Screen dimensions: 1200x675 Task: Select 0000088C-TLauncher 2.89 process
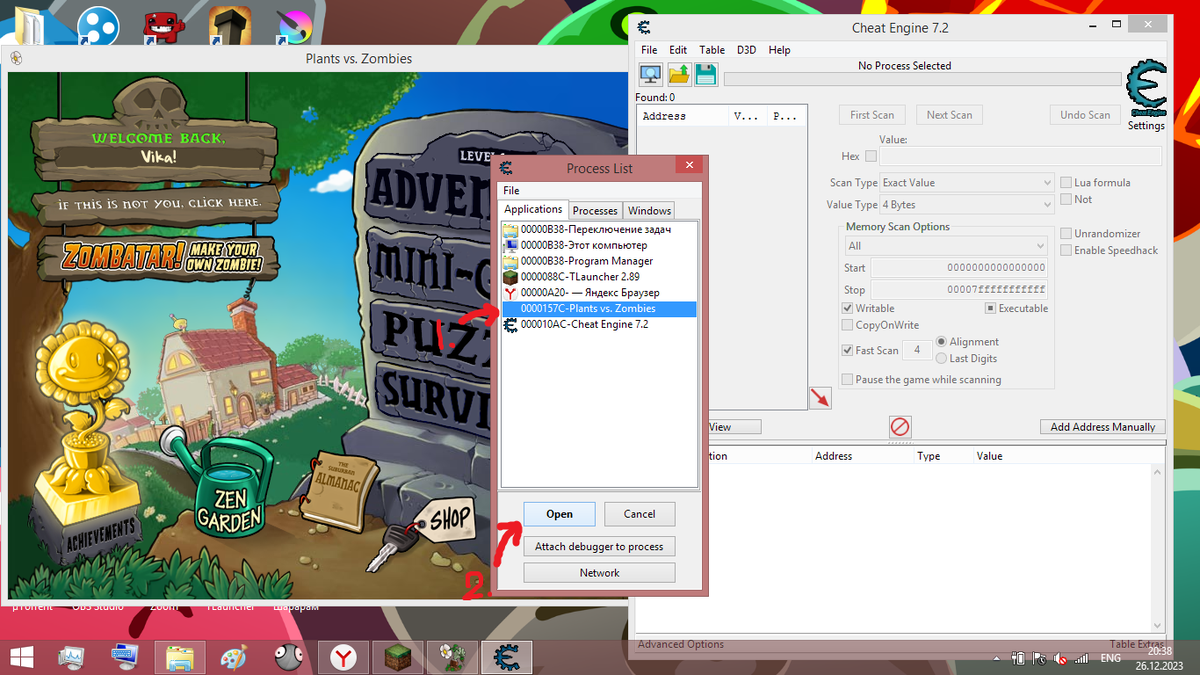point(599,277)
